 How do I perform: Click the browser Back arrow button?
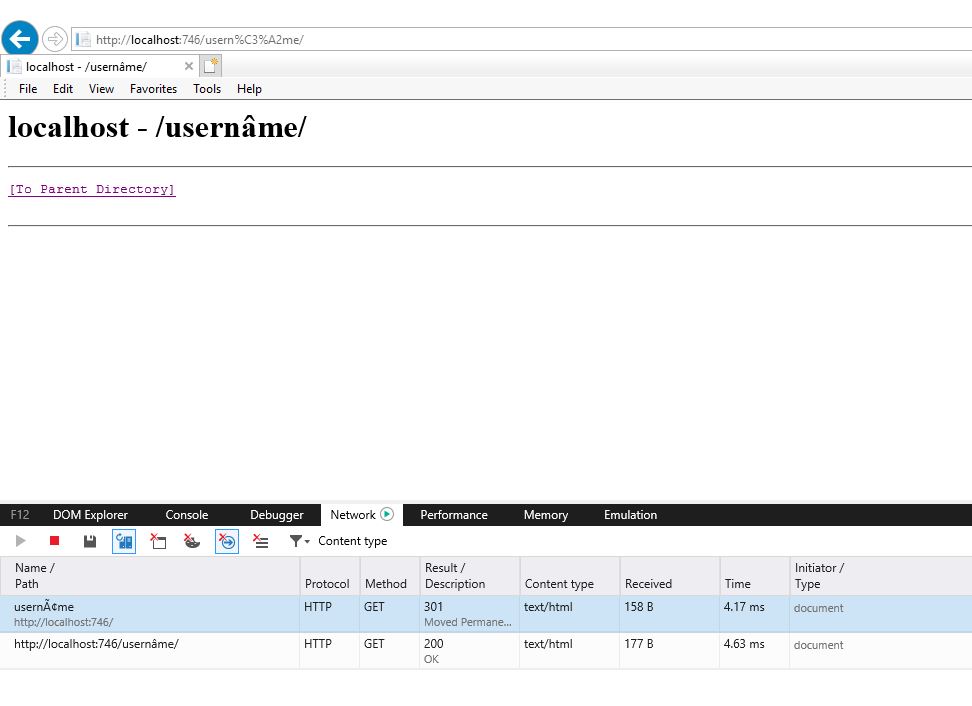pos(20,39)
